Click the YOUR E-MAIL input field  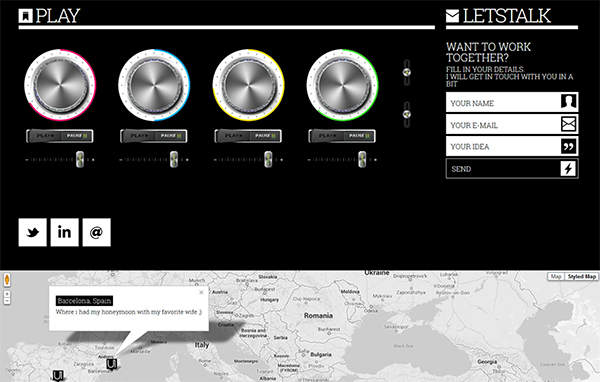(x=512, y=124)
